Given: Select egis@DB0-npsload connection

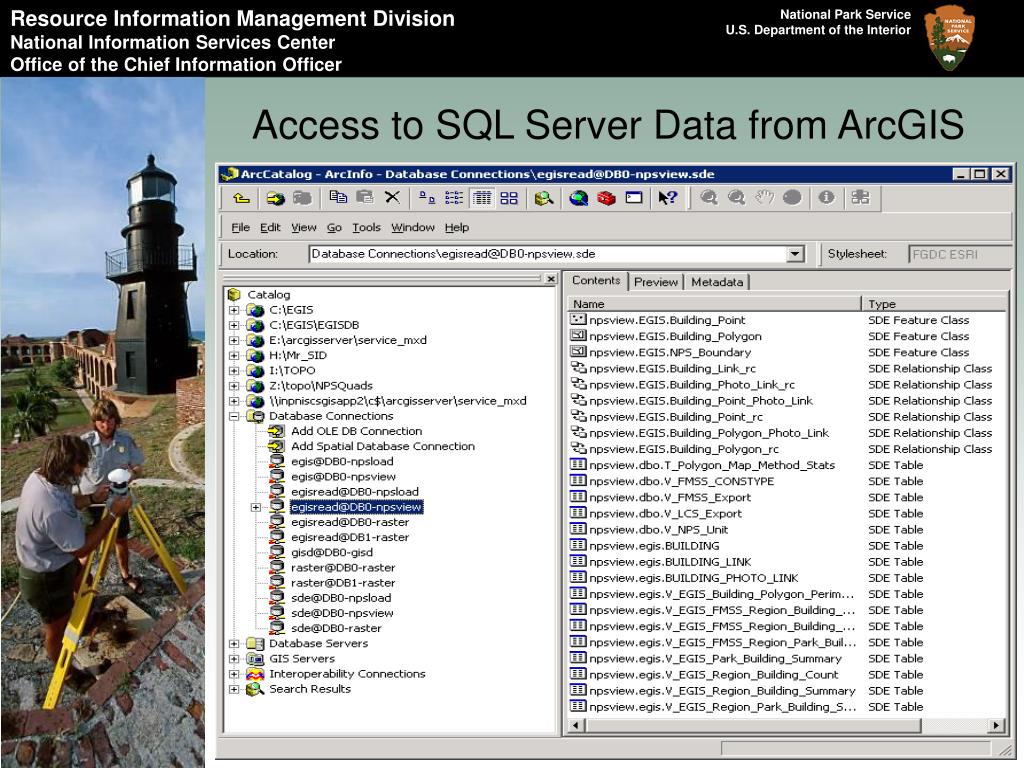Looking at the screenshot, I should 342,462.
